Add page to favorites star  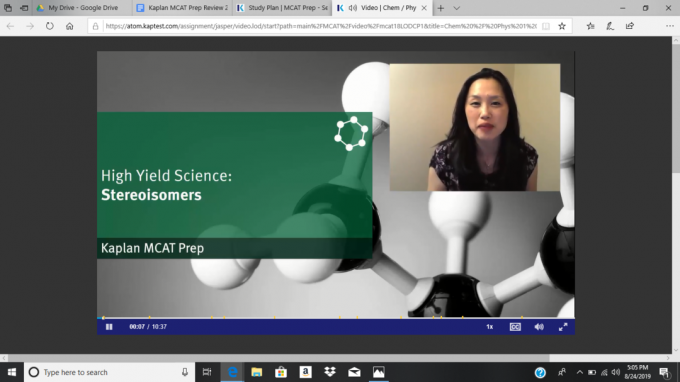coord(562,26)
